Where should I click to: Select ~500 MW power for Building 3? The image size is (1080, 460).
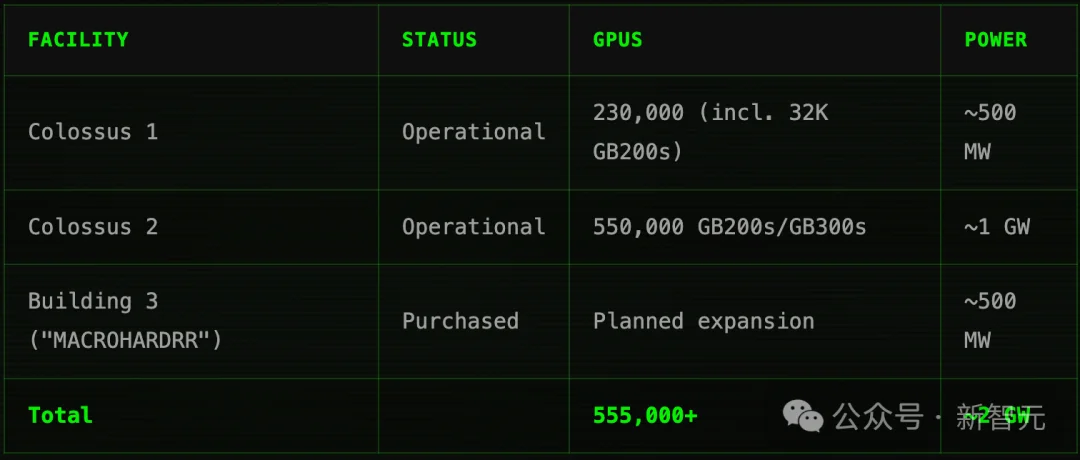click(x=990, y=320)
